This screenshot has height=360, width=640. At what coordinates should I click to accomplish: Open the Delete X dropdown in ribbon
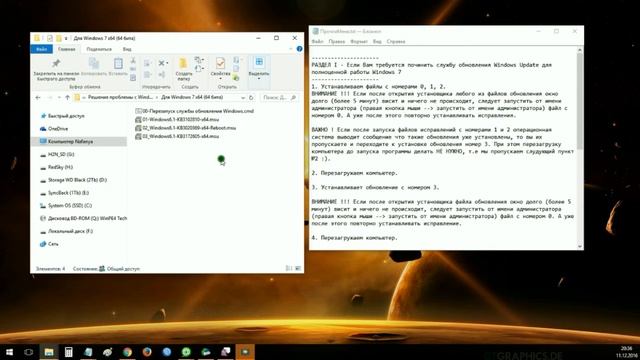[x=163, y=63]
